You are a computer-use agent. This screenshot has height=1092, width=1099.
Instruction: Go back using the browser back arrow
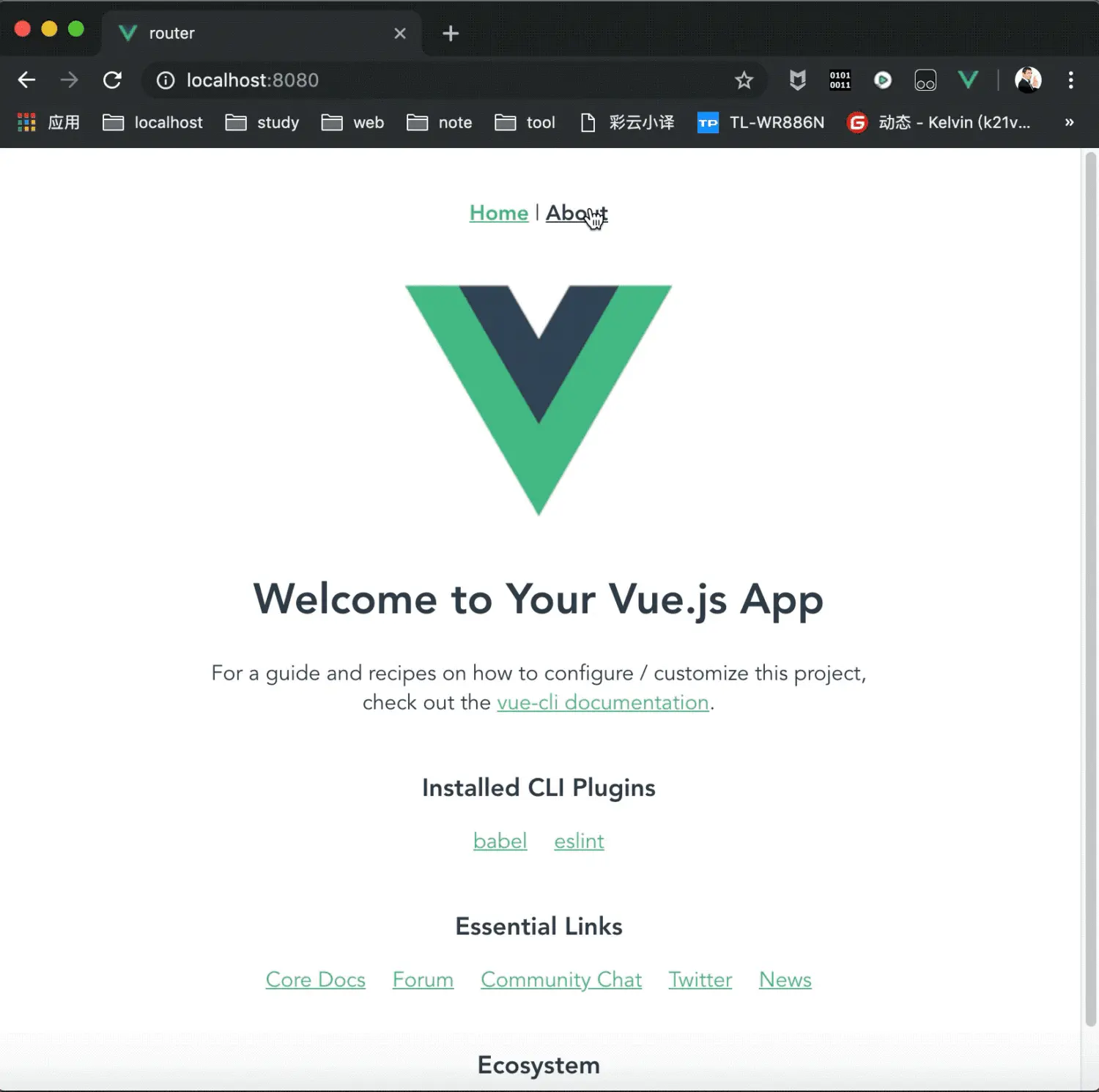26,80
